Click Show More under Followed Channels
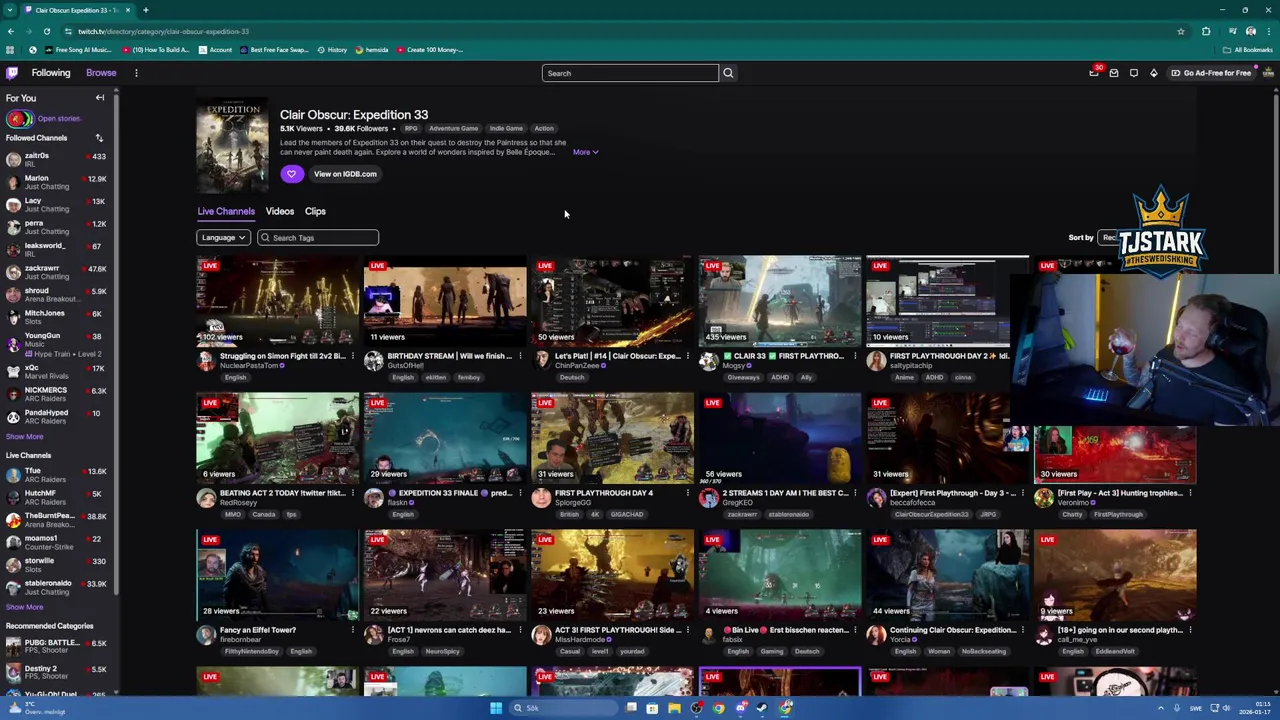 click(x=24, y=437)
